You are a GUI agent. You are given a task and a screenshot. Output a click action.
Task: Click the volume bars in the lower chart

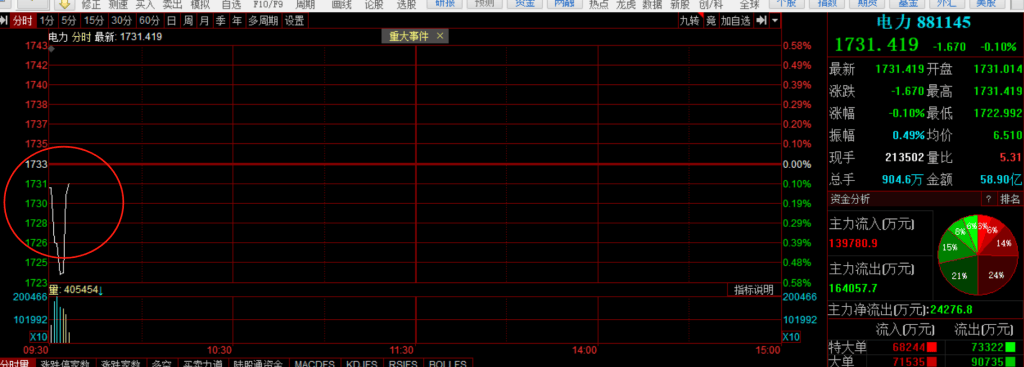[60, 321]
